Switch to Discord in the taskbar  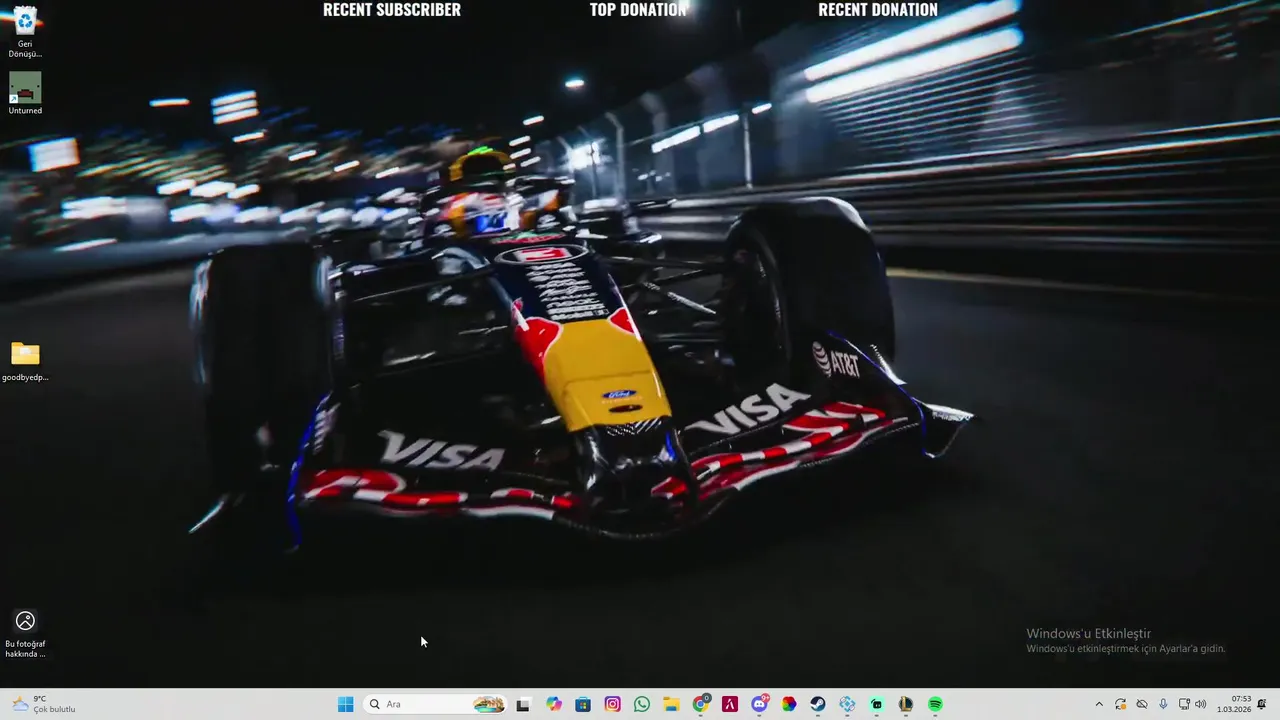760,704
